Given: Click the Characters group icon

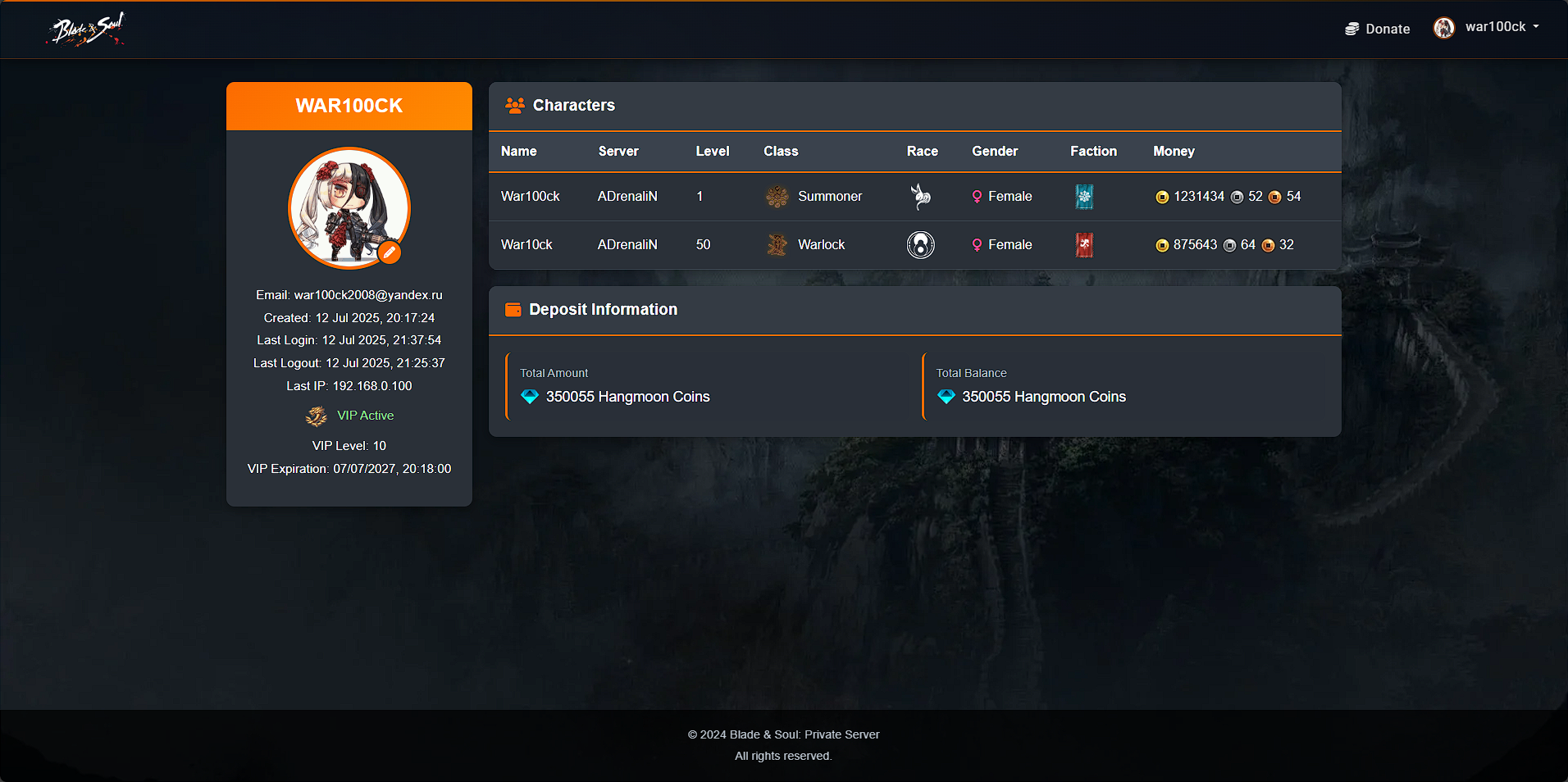Looking at the screenshot, I should point(515,105).
